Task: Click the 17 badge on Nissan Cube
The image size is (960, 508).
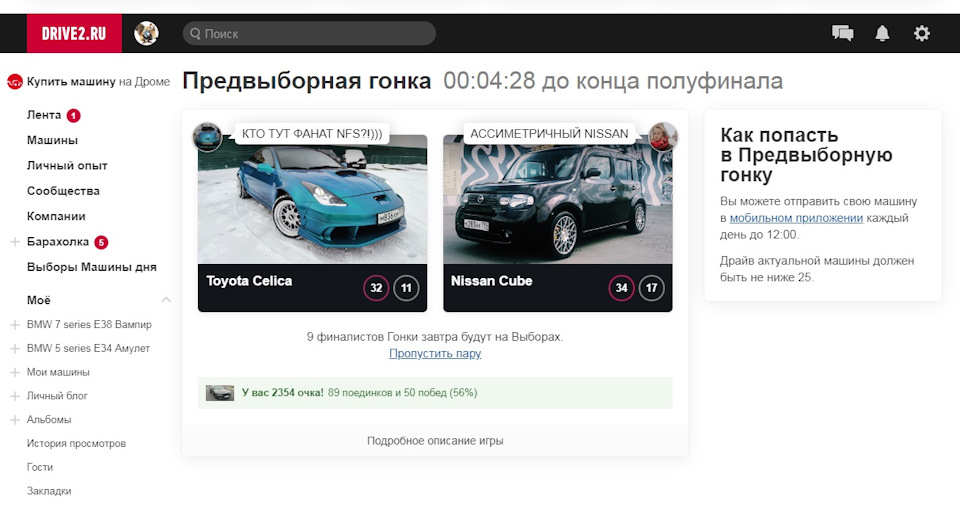Action: 651,288
